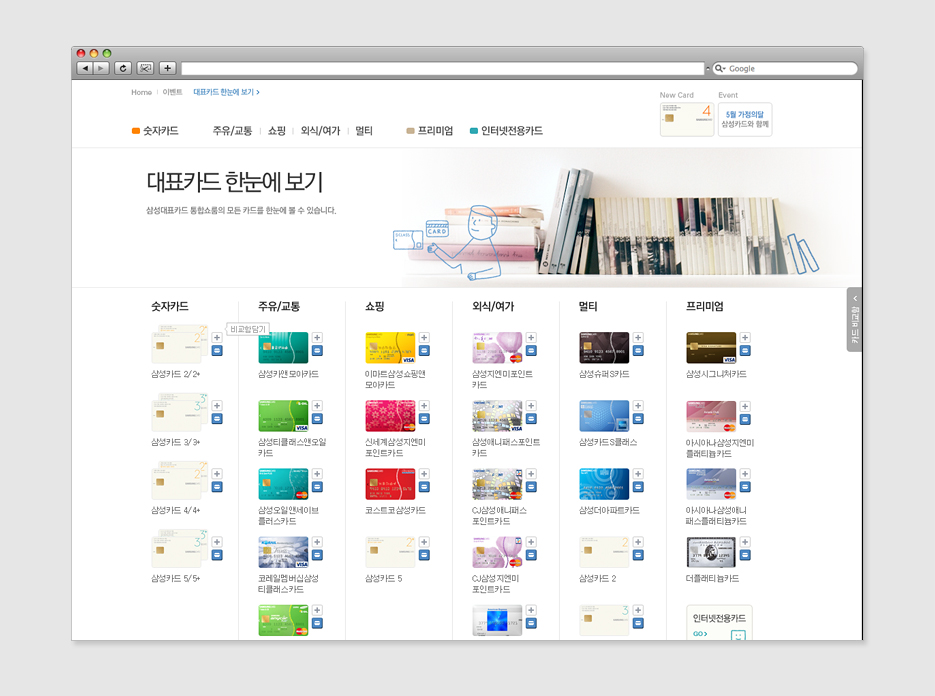Open the 삼성카앤모아카드 green card image
Image resolution: width=935 pixels, height=696 pixels.
tap(283, 348)
